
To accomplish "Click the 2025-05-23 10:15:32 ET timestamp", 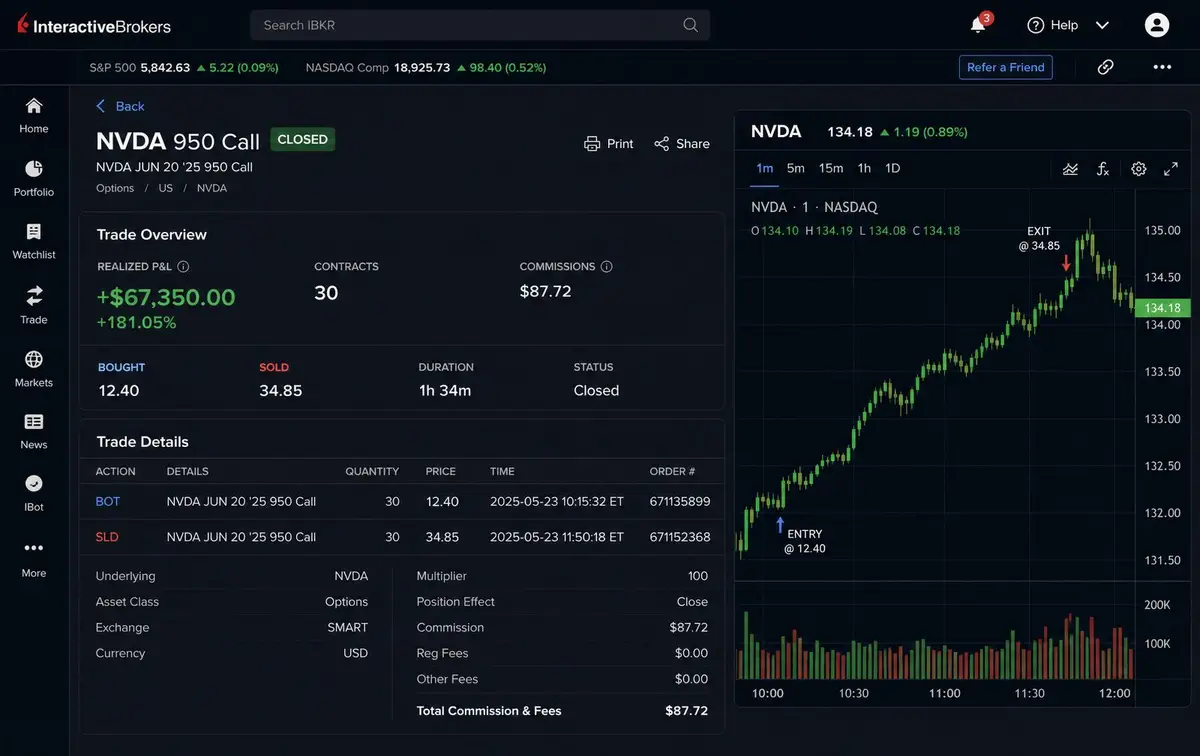I will click(557, 502).
